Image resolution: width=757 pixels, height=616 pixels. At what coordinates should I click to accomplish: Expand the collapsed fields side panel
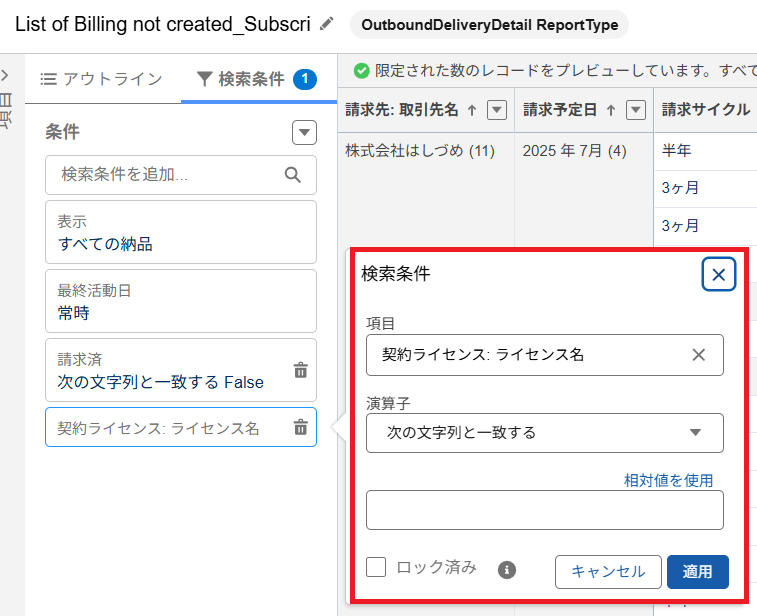[5, 75]
